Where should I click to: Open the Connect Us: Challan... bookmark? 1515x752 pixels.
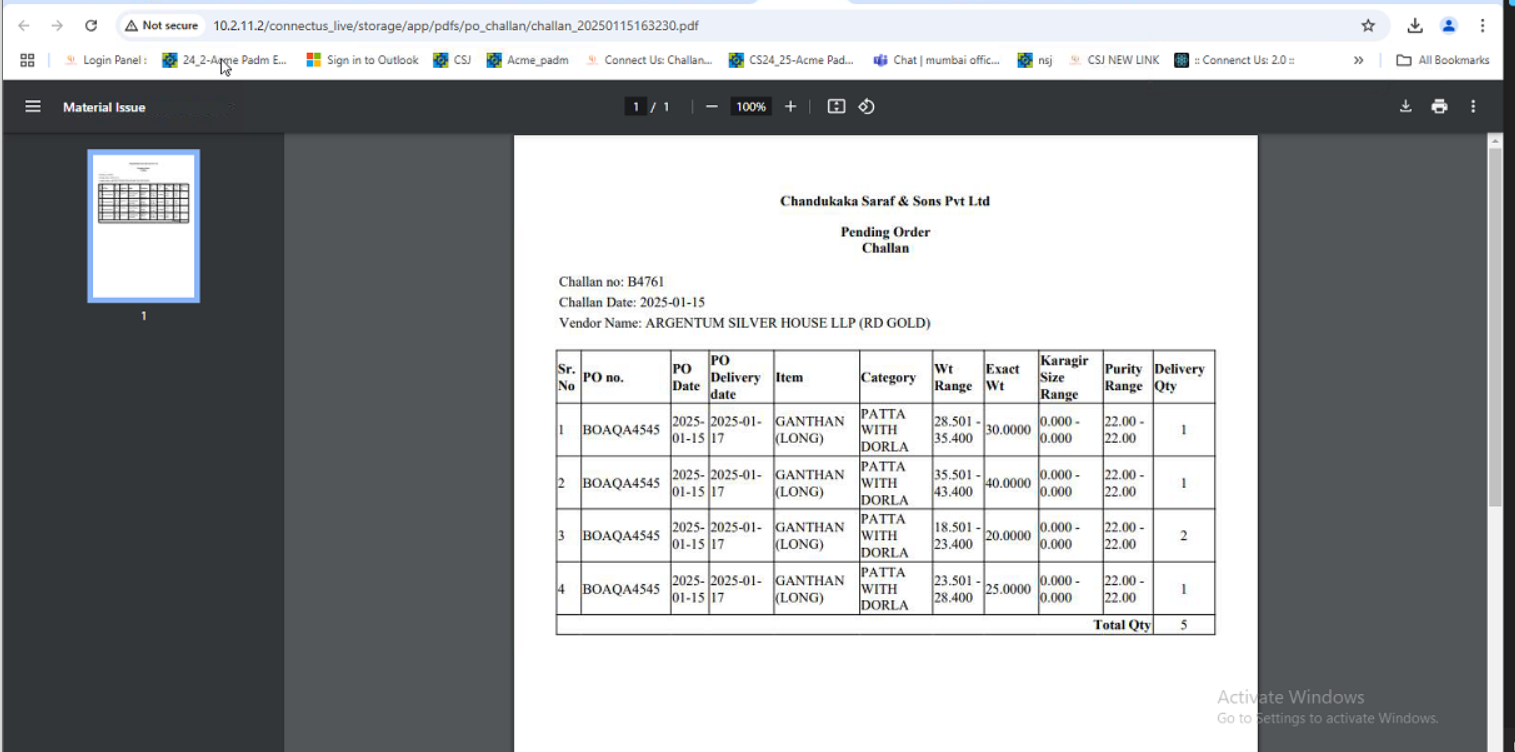tap(649, 60)
